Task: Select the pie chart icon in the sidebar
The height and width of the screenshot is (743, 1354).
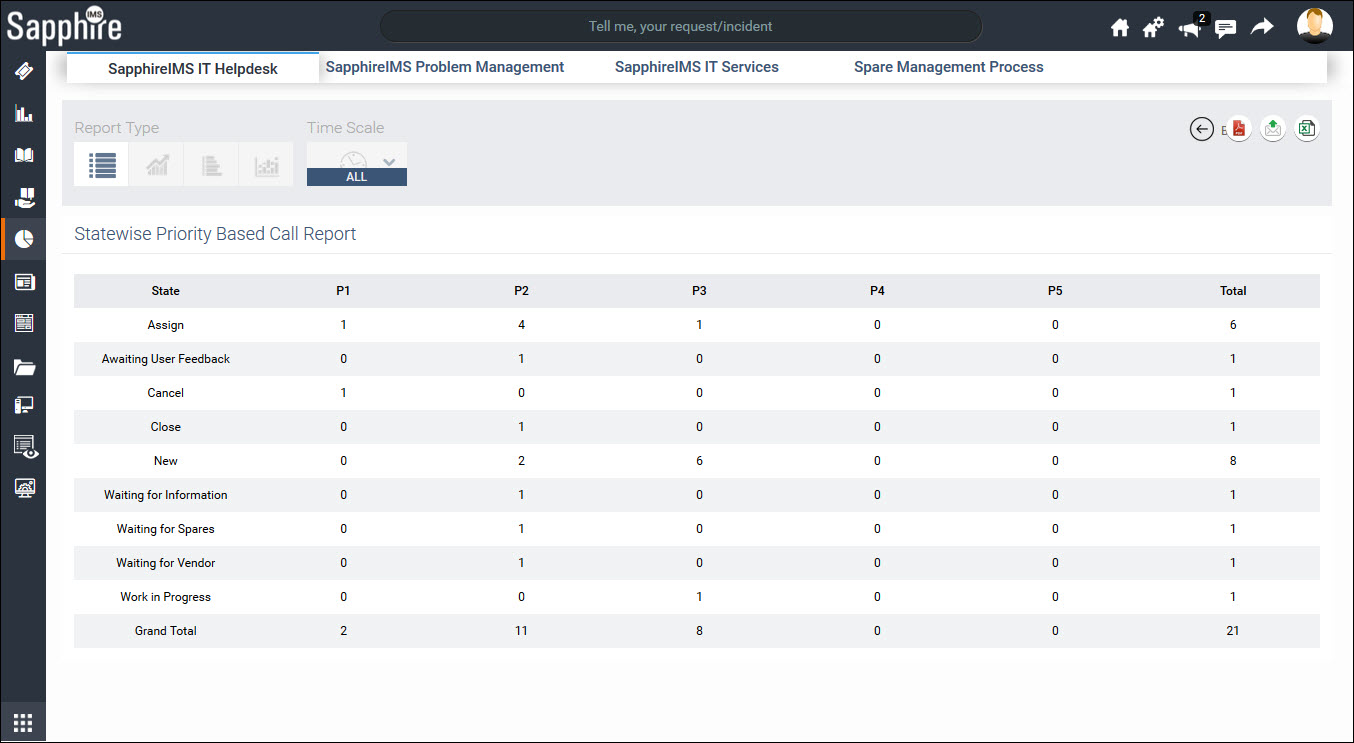Action: 22,238
